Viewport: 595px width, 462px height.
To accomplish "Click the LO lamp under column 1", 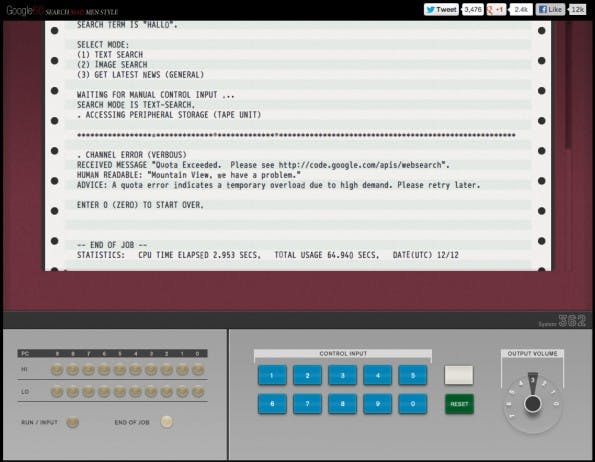I will pyautogui.click(x=182, y=392).
